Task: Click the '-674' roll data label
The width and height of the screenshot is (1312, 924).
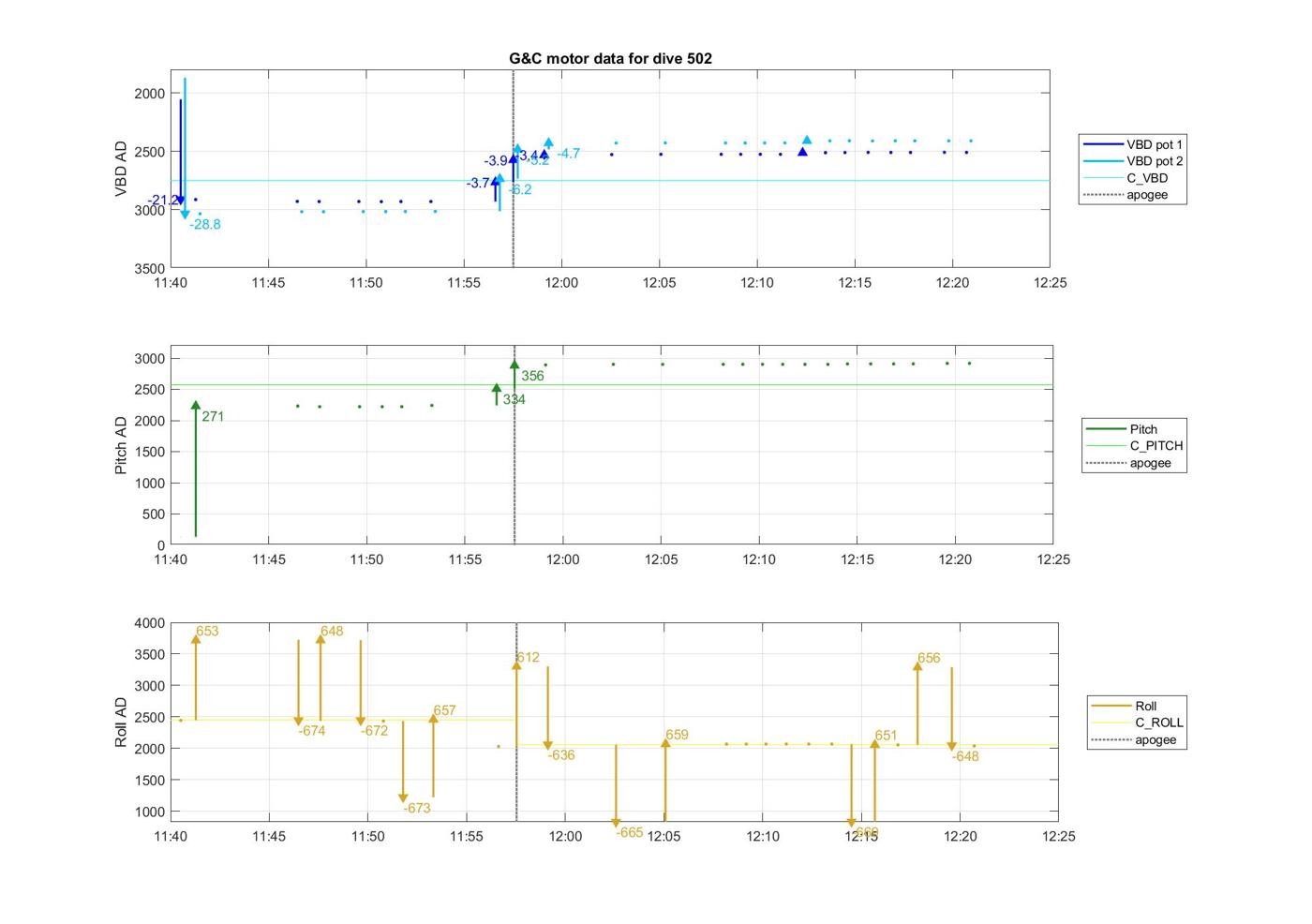Action: tap(312, 731)
